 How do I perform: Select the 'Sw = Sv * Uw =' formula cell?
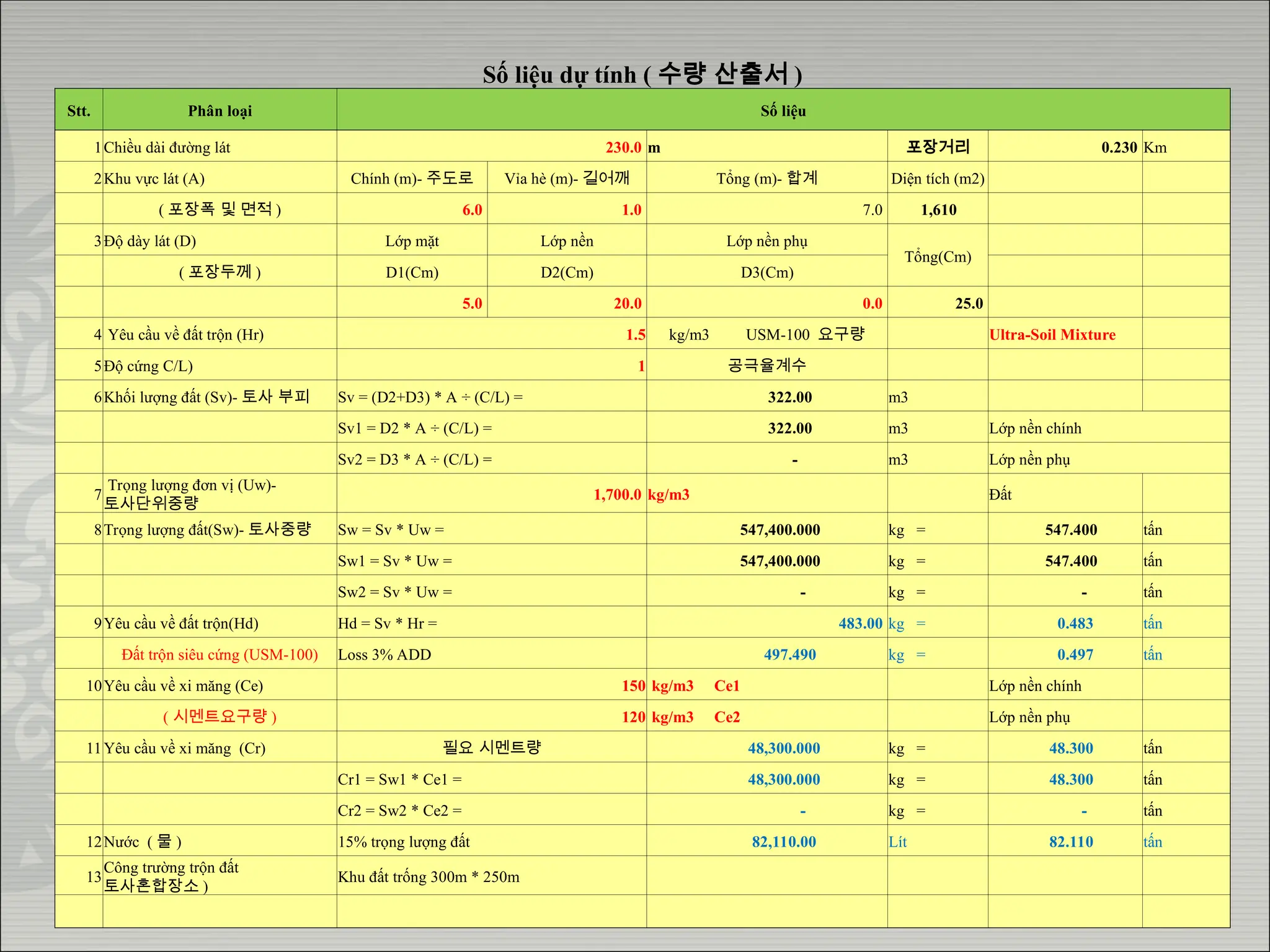[x=391, y=530]
